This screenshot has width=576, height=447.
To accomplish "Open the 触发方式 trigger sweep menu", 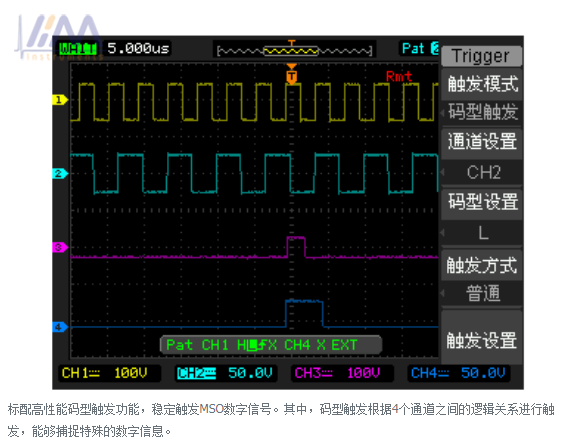I will (482, 265).
